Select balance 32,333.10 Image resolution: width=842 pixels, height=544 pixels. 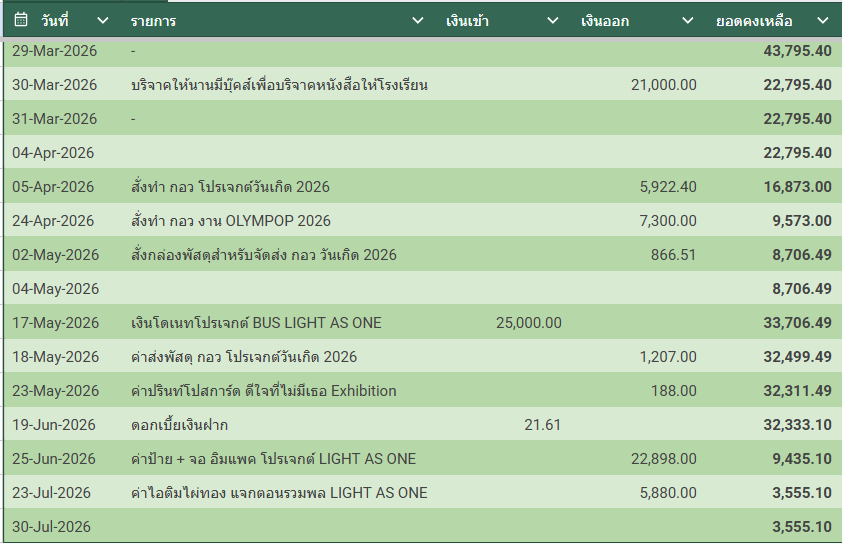point(797,425)
